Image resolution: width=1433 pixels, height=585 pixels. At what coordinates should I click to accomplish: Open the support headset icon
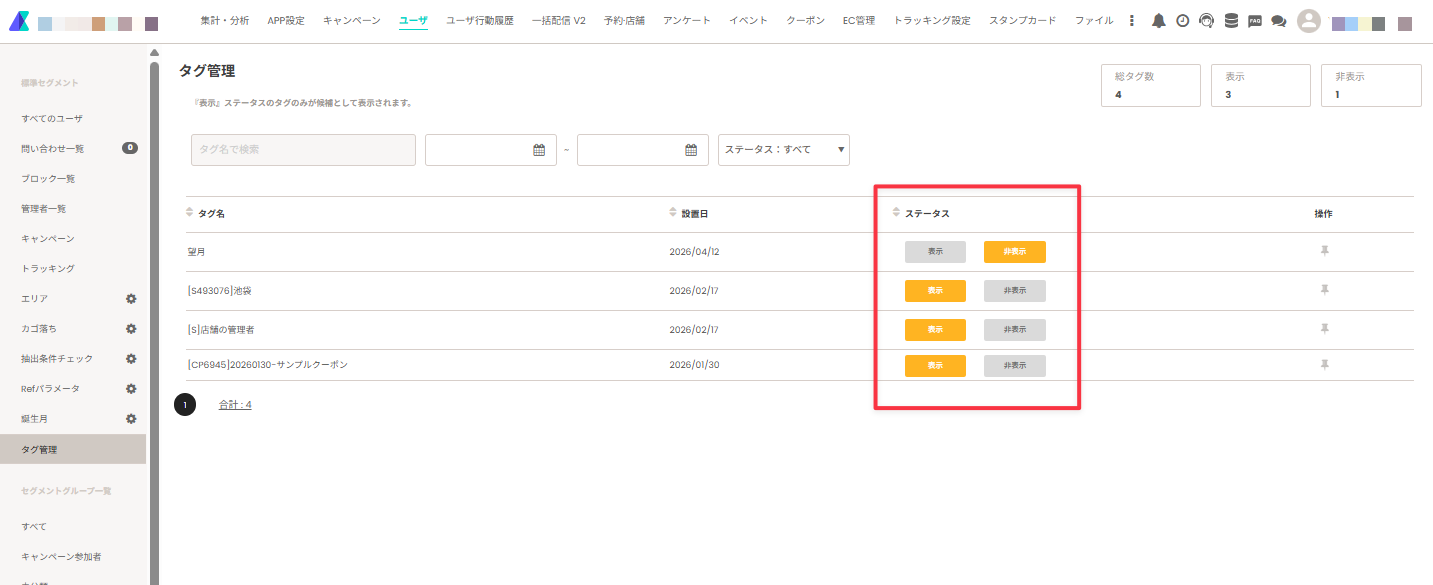pos(1206,21)
